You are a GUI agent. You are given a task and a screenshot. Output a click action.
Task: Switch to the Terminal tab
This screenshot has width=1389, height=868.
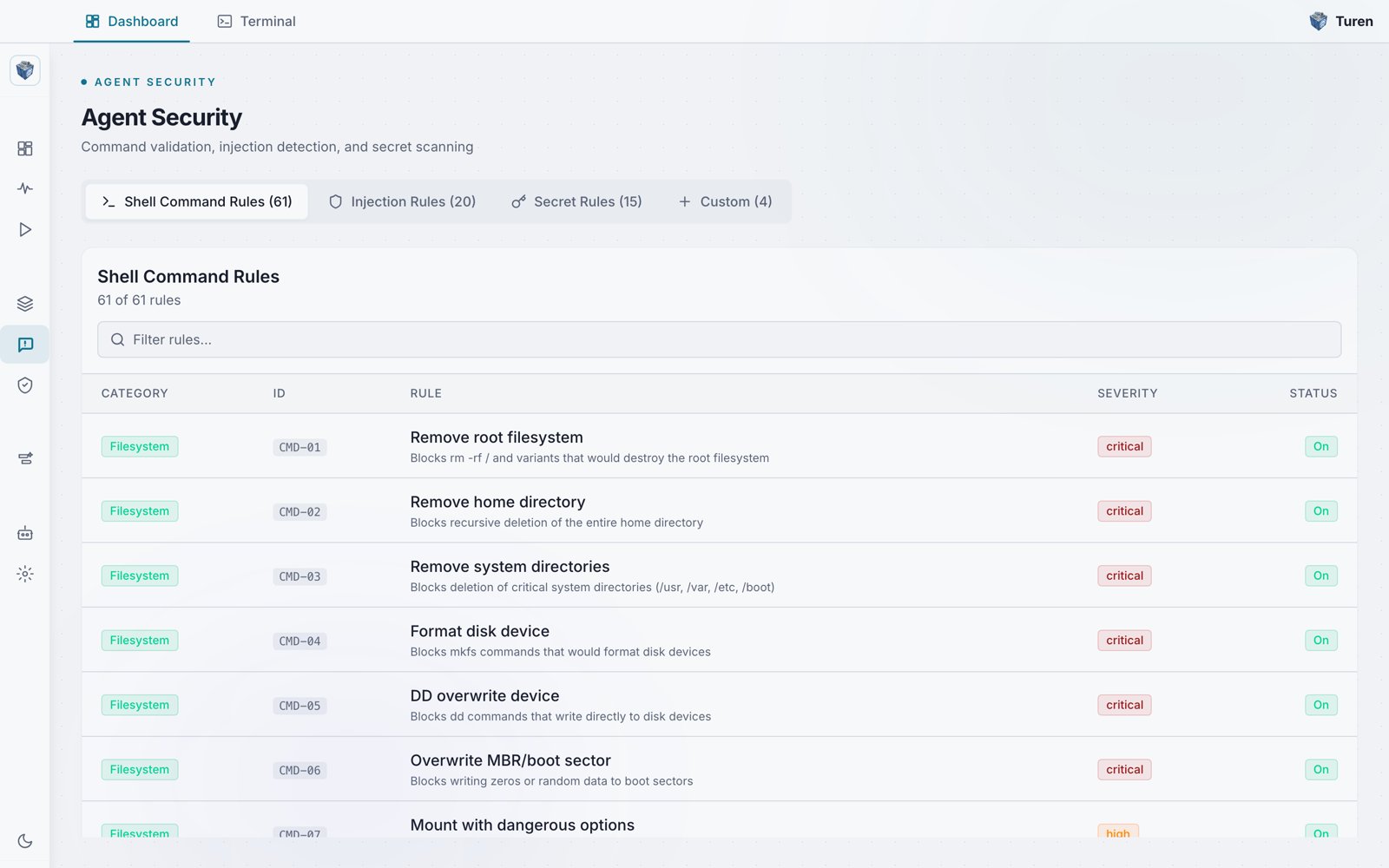click(x=256, y=21)
